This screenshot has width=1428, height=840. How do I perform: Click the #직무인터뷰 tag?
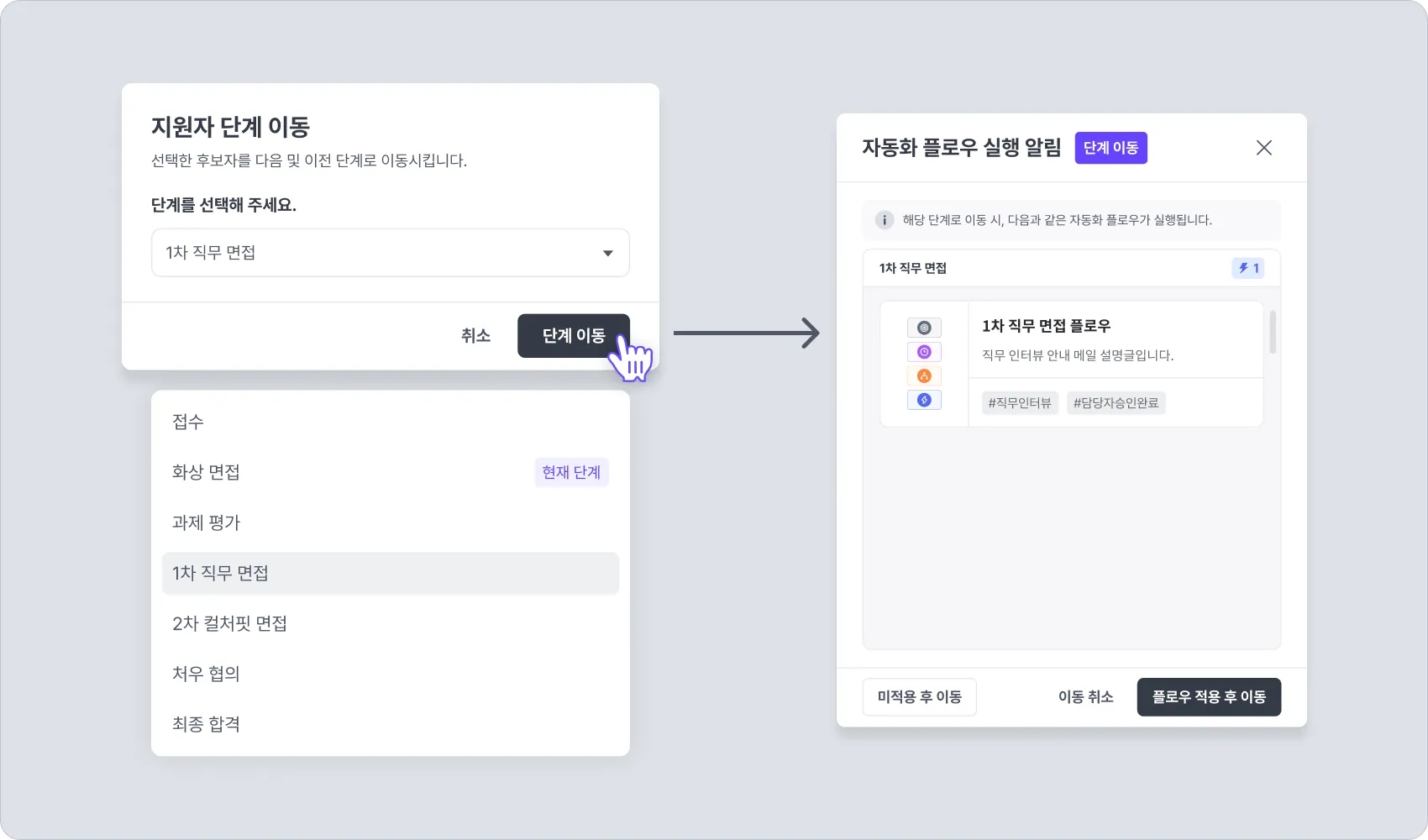pos(1020,403)
